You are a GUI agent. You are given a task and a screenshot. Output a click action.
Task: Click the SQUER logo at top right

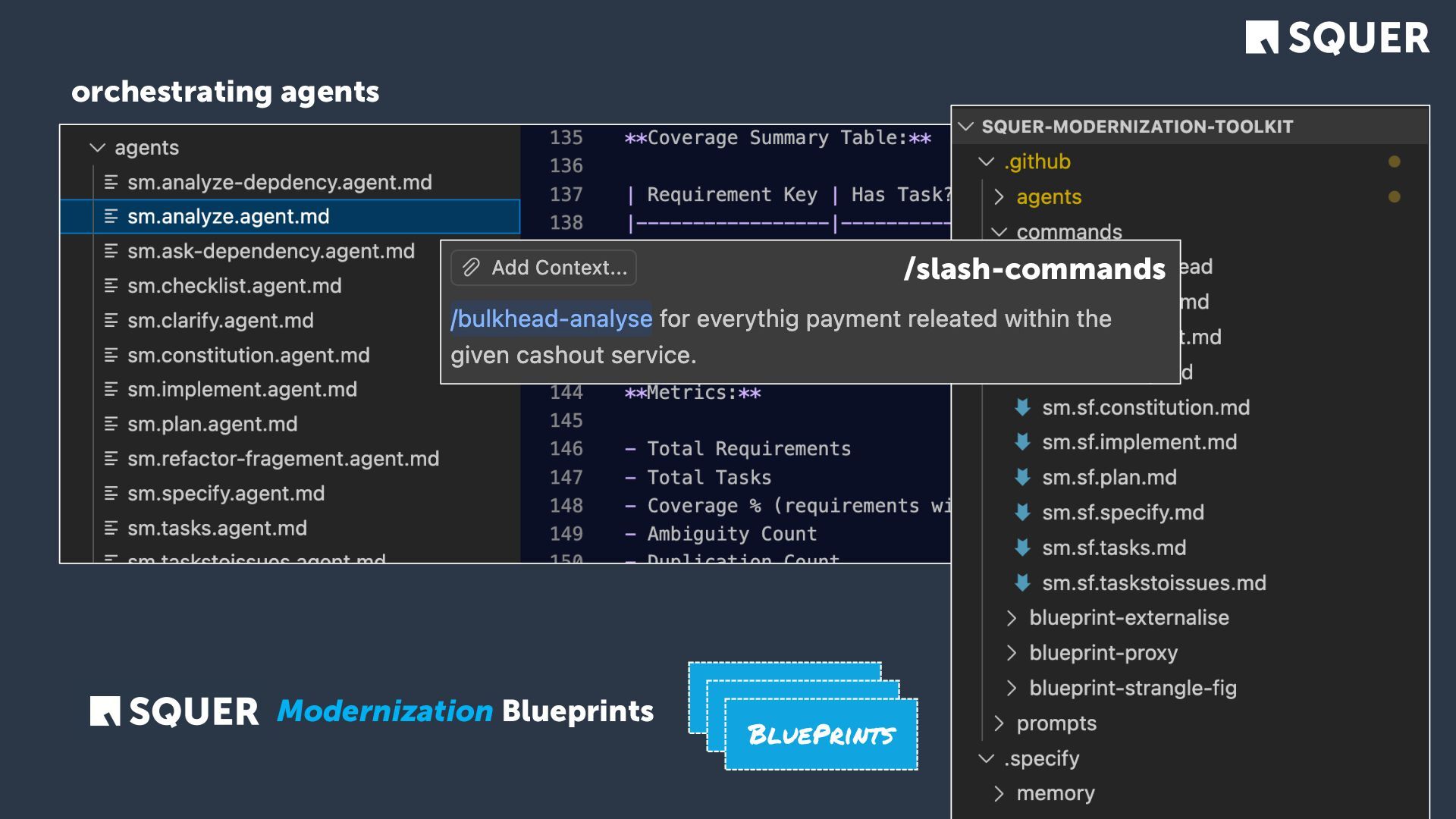1337,38
